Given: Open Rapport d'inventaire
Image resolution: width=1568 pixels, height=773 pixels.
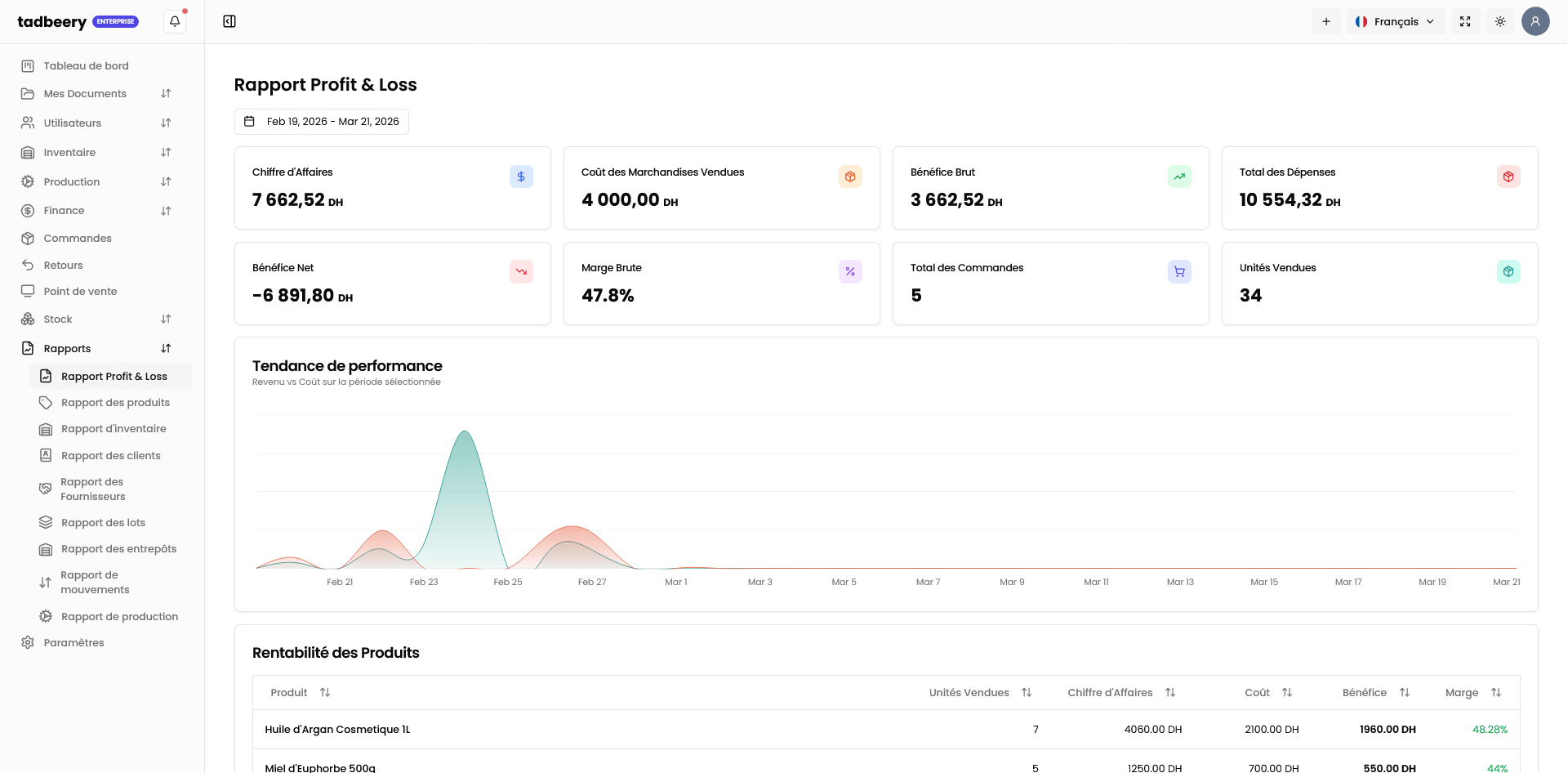Looking at the screenshot, I should tap(114, 428).
